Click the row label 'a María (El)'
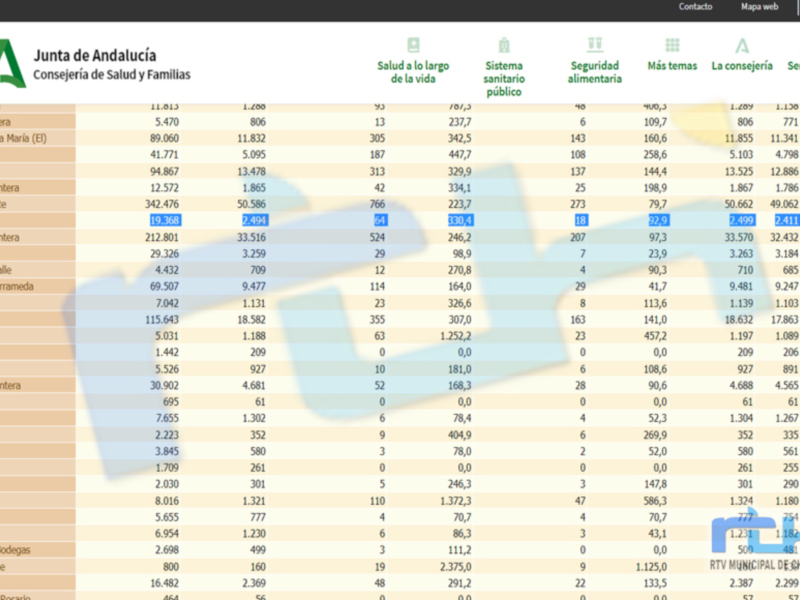Screen dimensions: 800x600 [x=23, y=138]
